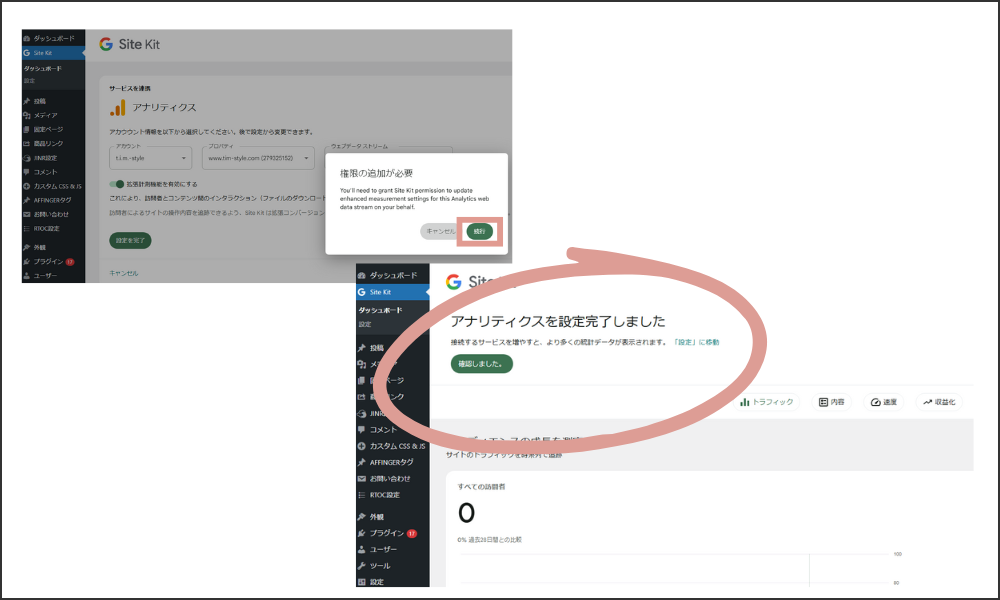Click Site Kit G icon in Analytics setup sidebar
1000x600 pixels.
[27, 53]
